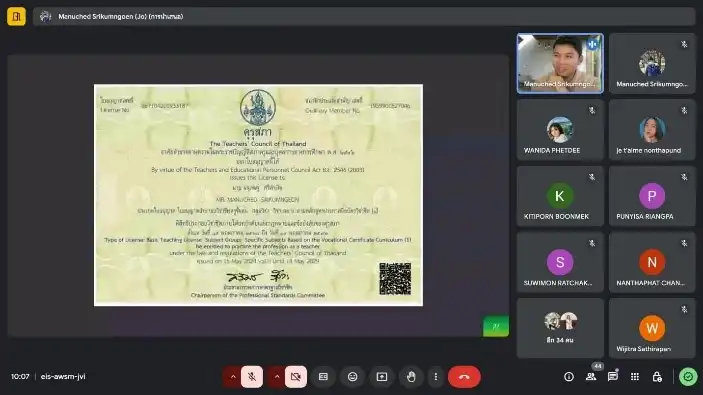Select PUNYISA RIANGPA participant tile
The image size is (703, 395).
coord(652,196)
